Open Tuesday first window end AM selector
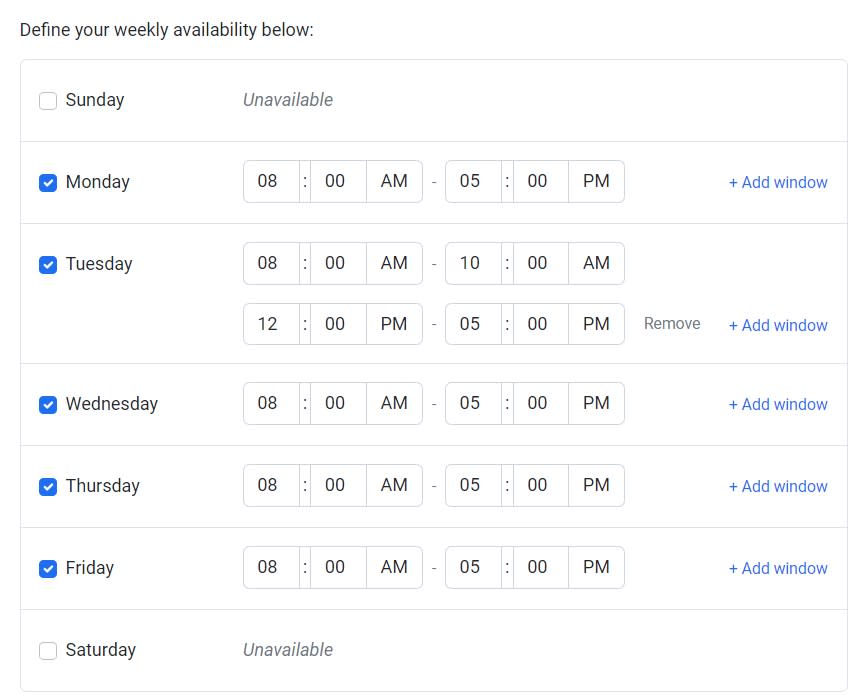864x700 pixels. (596, 263)
